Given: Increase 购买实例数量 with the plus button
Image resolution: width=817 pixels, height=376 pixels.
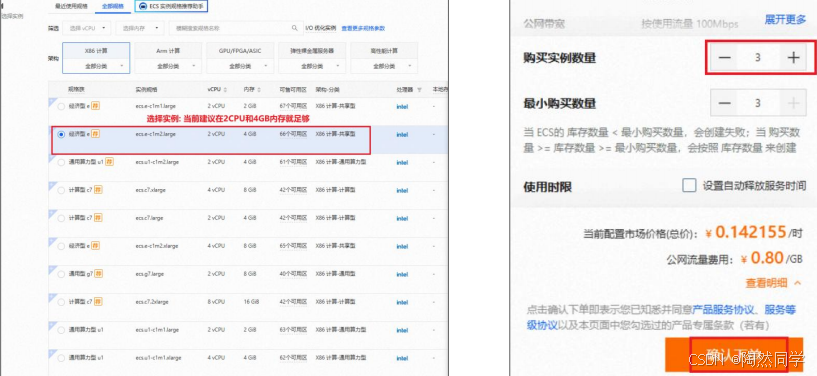Looking at the screenshot, I should pos(793,57).
